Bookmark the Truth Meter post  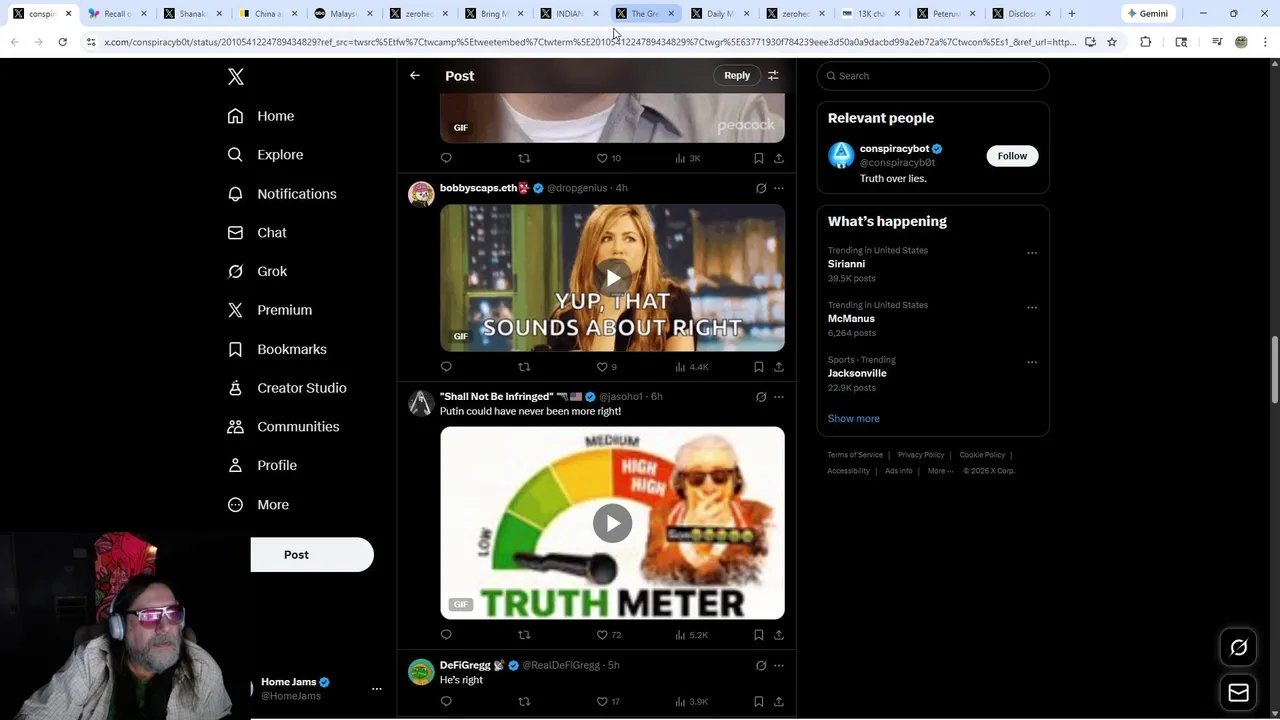click(759, 635)
